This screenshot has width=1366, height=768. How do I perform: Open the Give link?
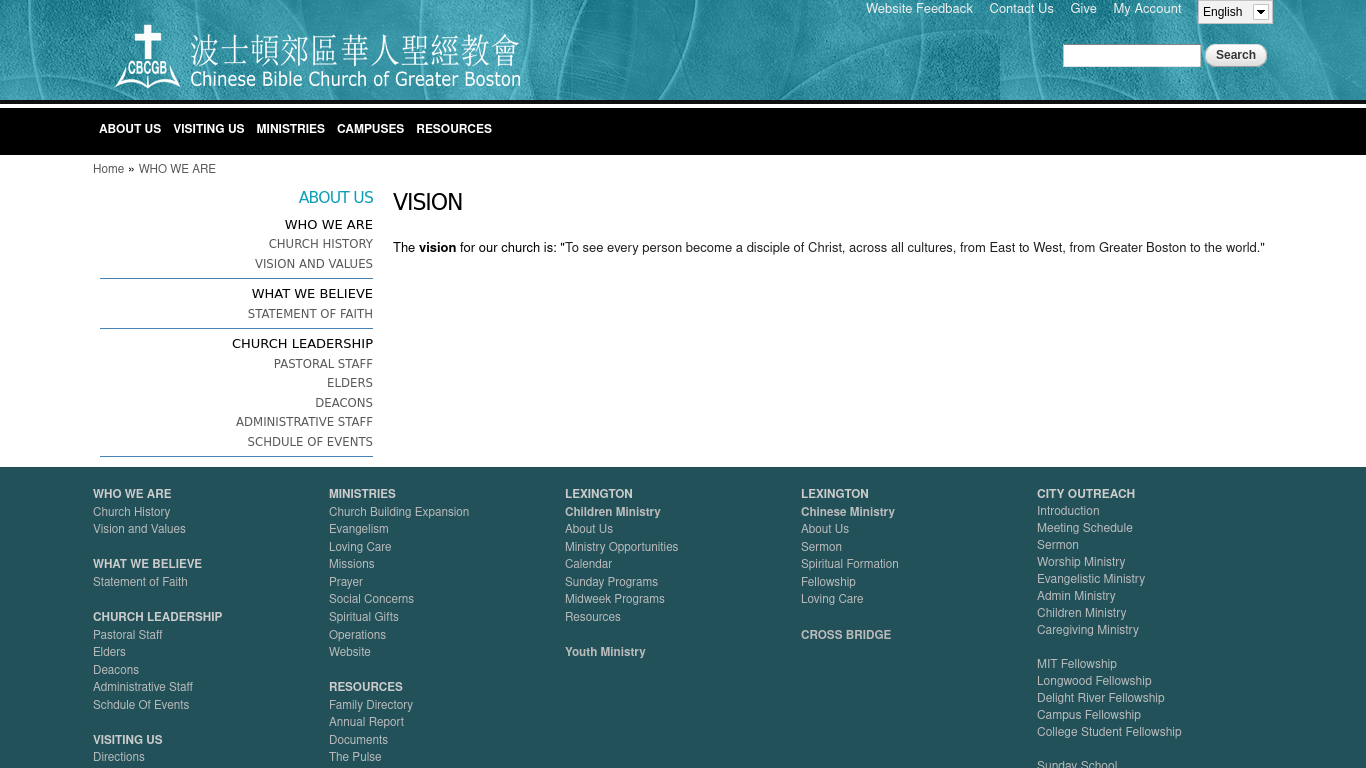point(1083,9)
